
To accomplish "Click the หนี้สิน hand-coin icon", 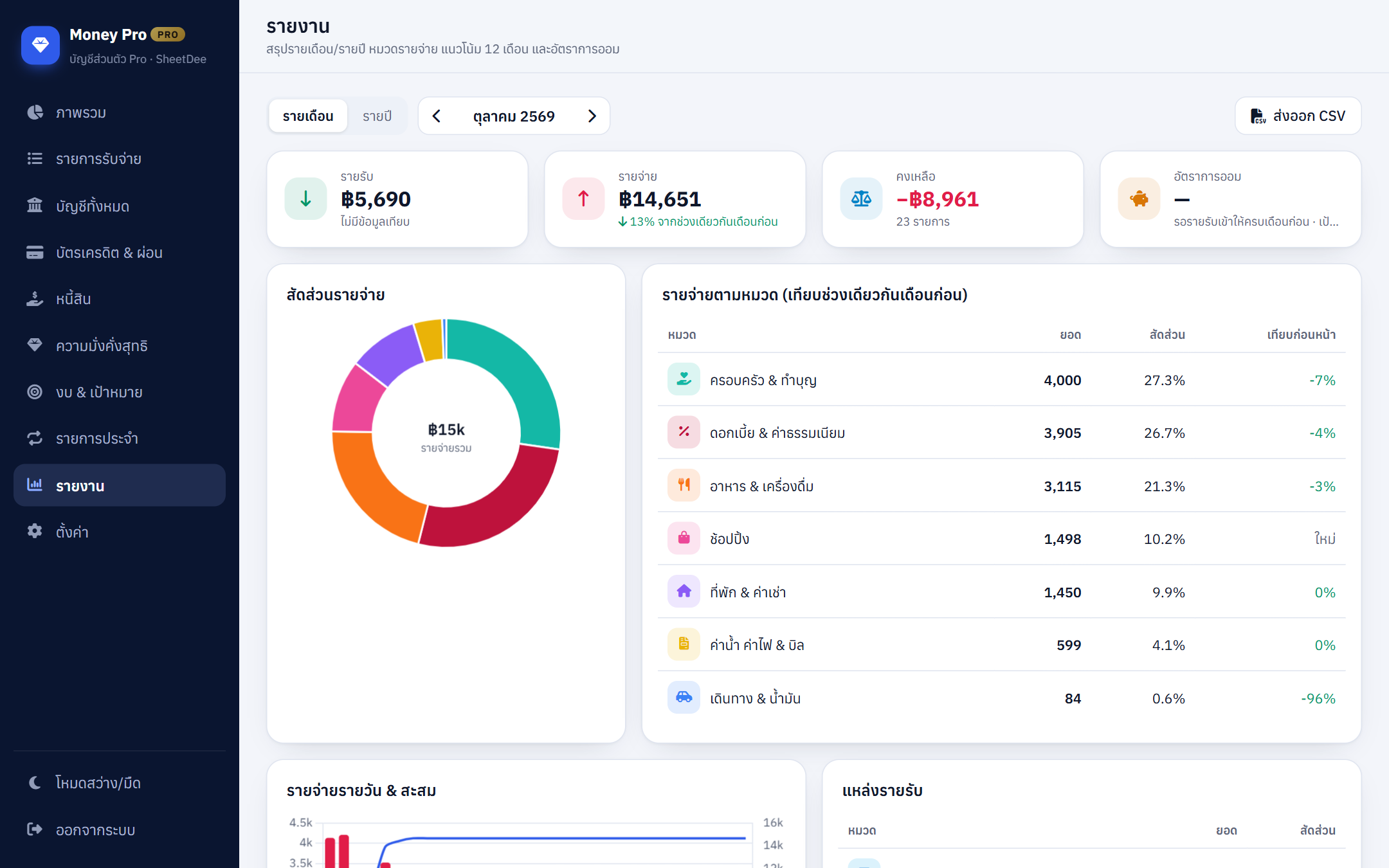I will (x=35, y=299).
